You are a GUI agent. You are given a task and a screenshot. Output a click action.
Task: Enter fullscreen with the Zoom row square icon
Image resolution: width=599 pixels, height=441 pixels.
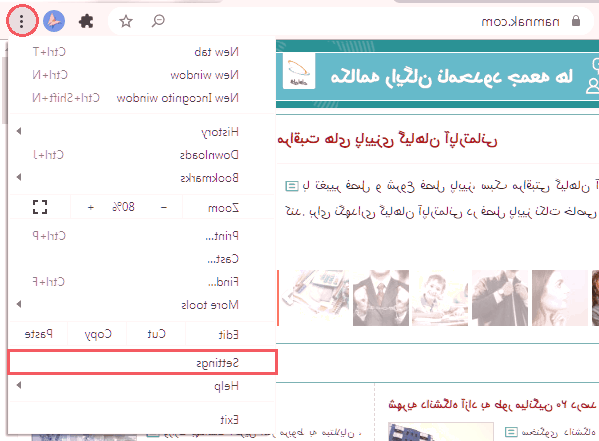point(40,207)
